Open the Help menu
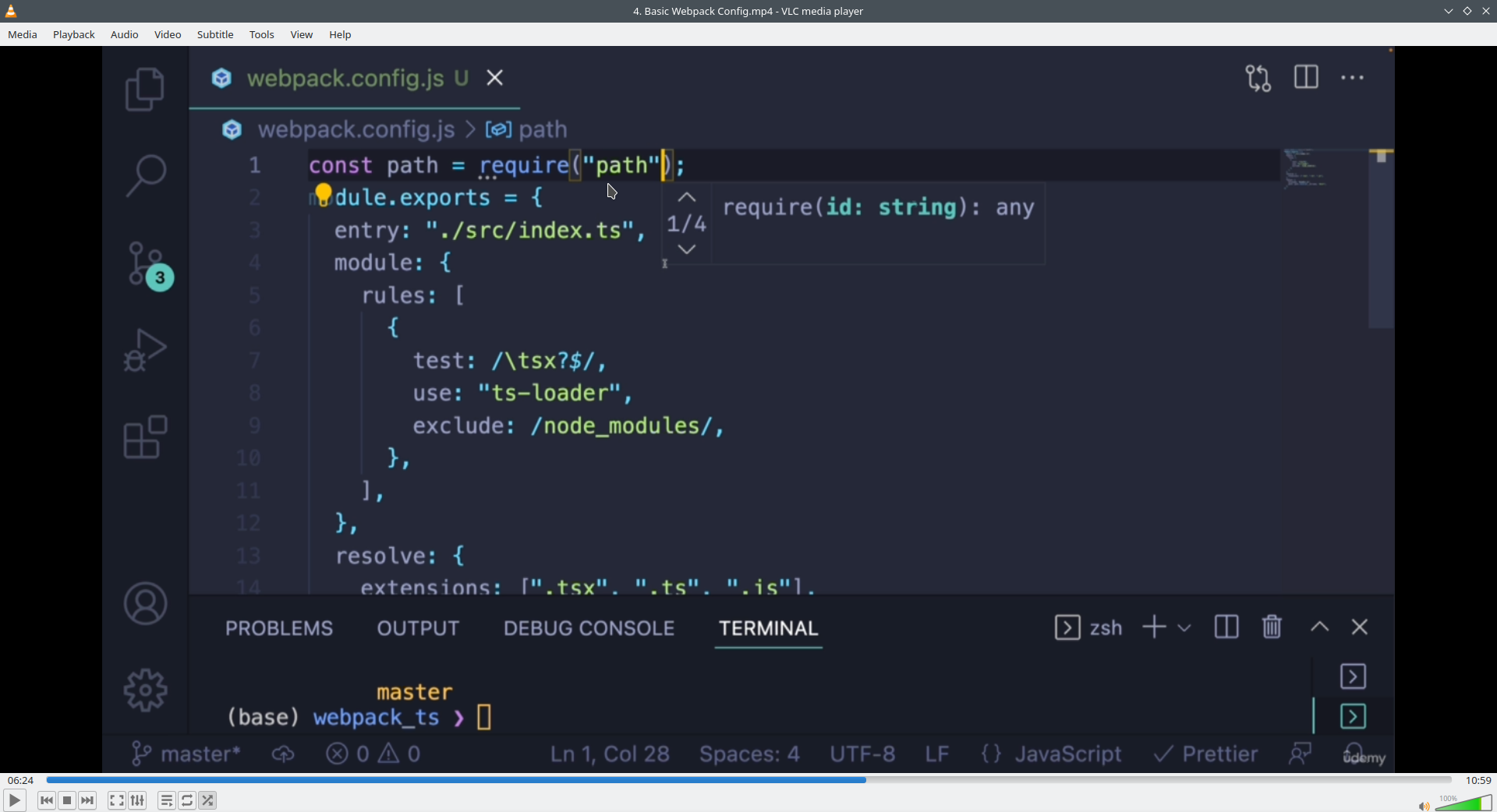 coord(341,34)
